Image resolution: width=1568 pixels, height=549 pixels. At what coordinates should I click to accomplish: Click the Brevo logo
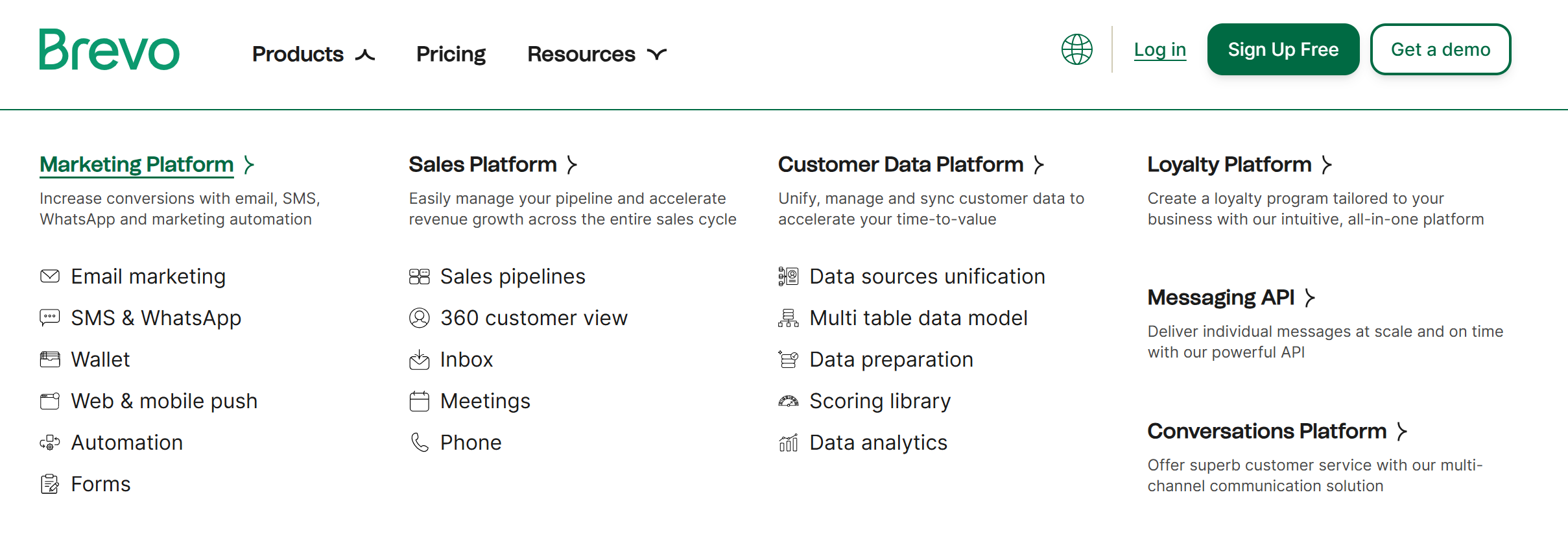pyautogui.click(x=109, y=49)
